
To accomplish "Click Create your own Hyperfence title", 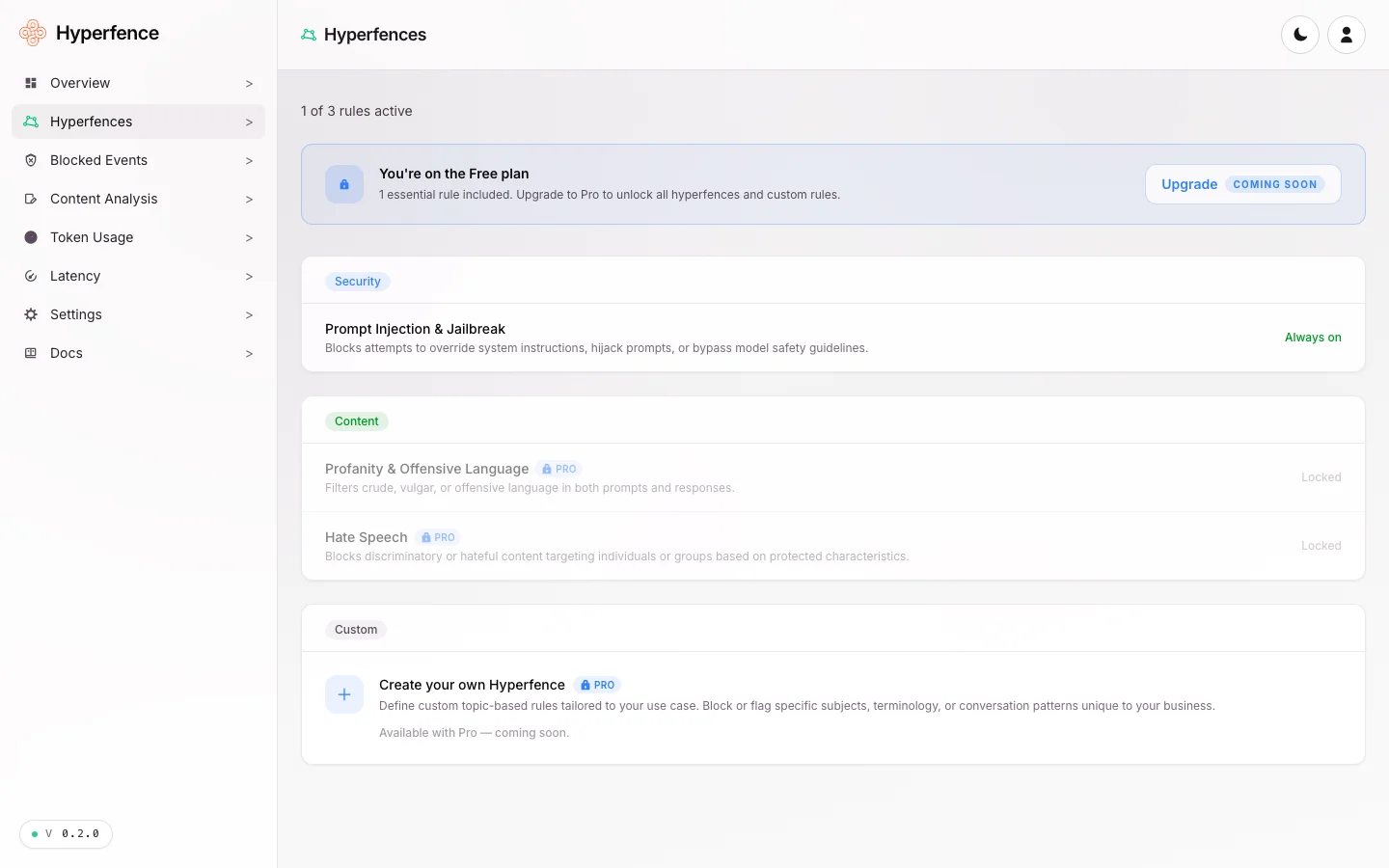I will tap(472, 685).
